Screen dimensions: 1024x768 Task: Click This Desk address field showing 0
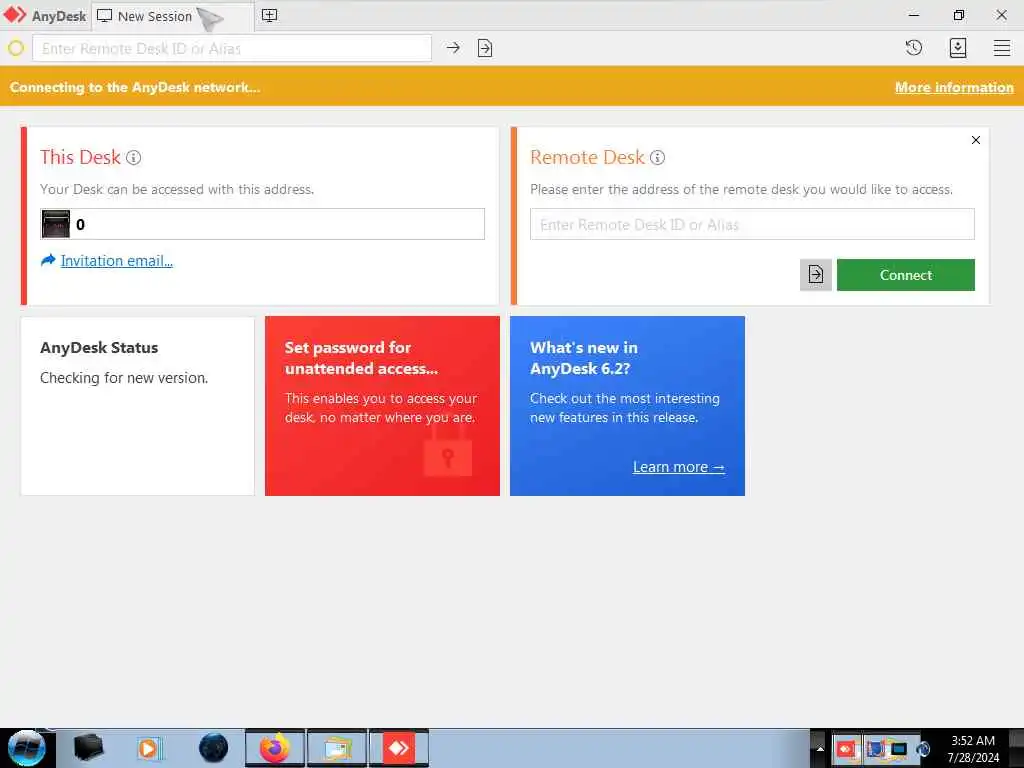(x=263, y=224)
